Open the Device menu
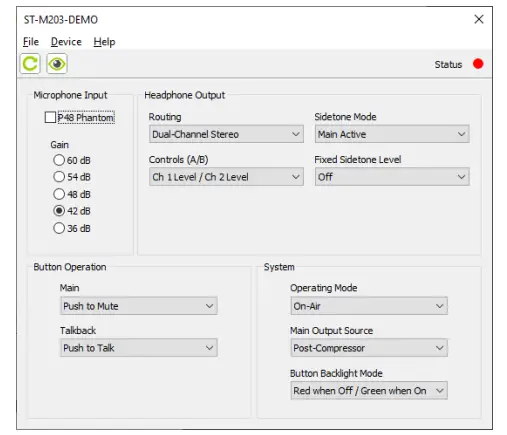Screen dimensions: 507x435 66,42
